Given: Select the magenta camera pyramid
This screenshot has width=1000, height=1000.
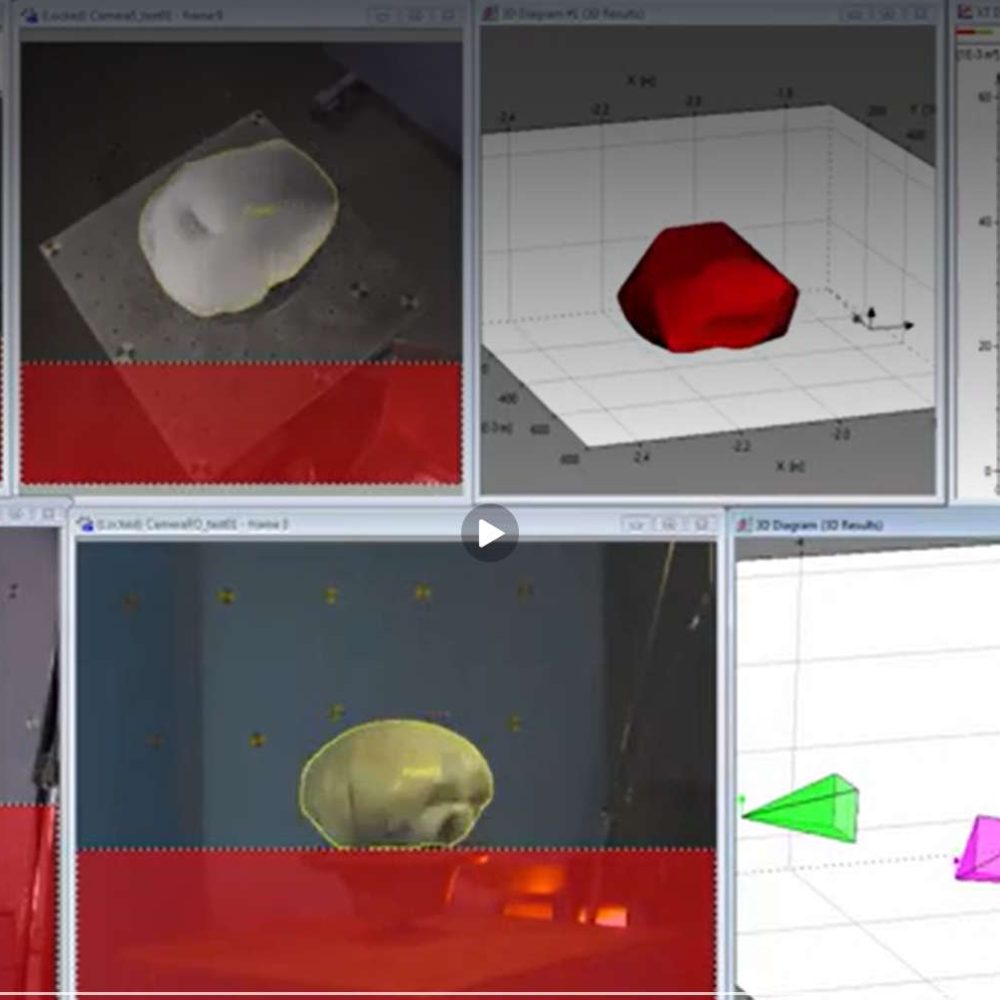Looking at the screenshot, I should click(978, 849).
